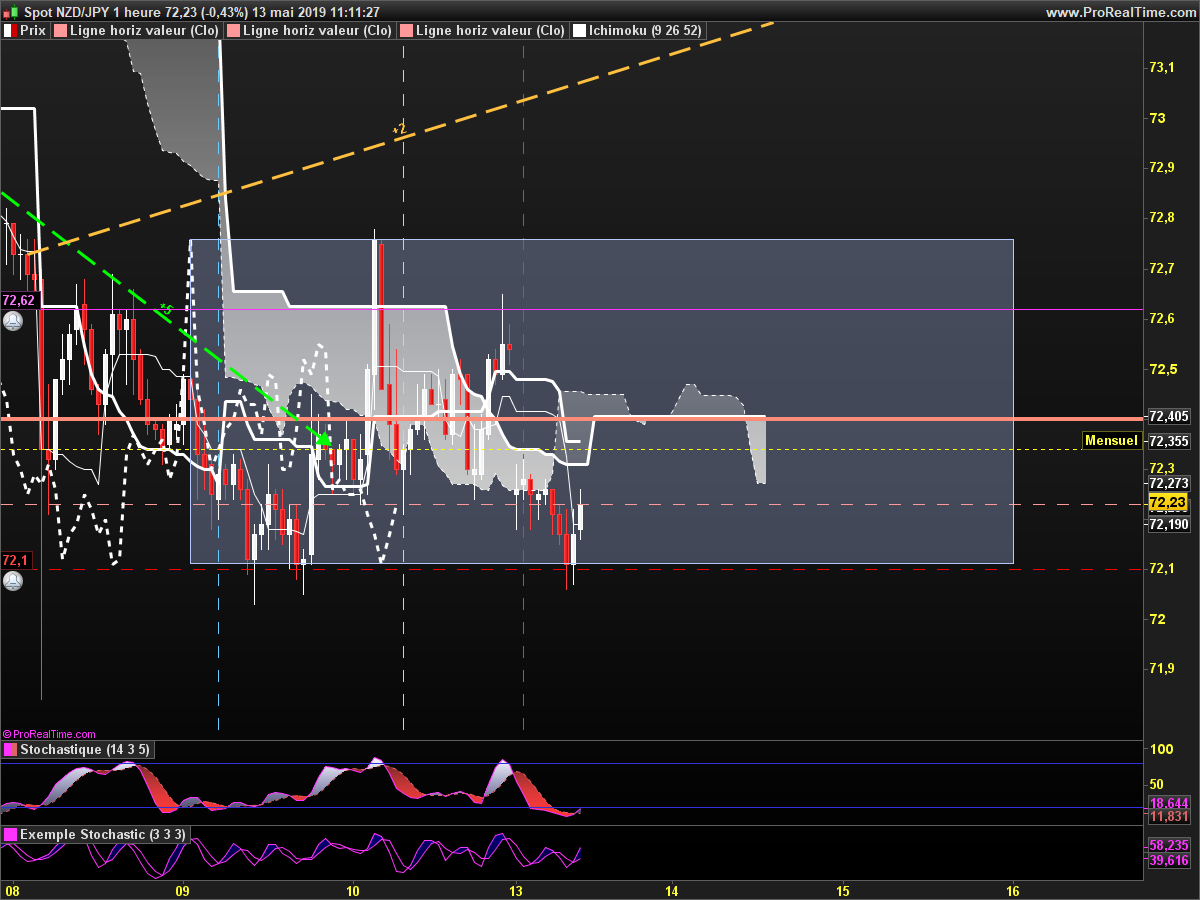Click date label 16 on time axis
This screenshot has width=1200, height=900.
point(1013,890)
